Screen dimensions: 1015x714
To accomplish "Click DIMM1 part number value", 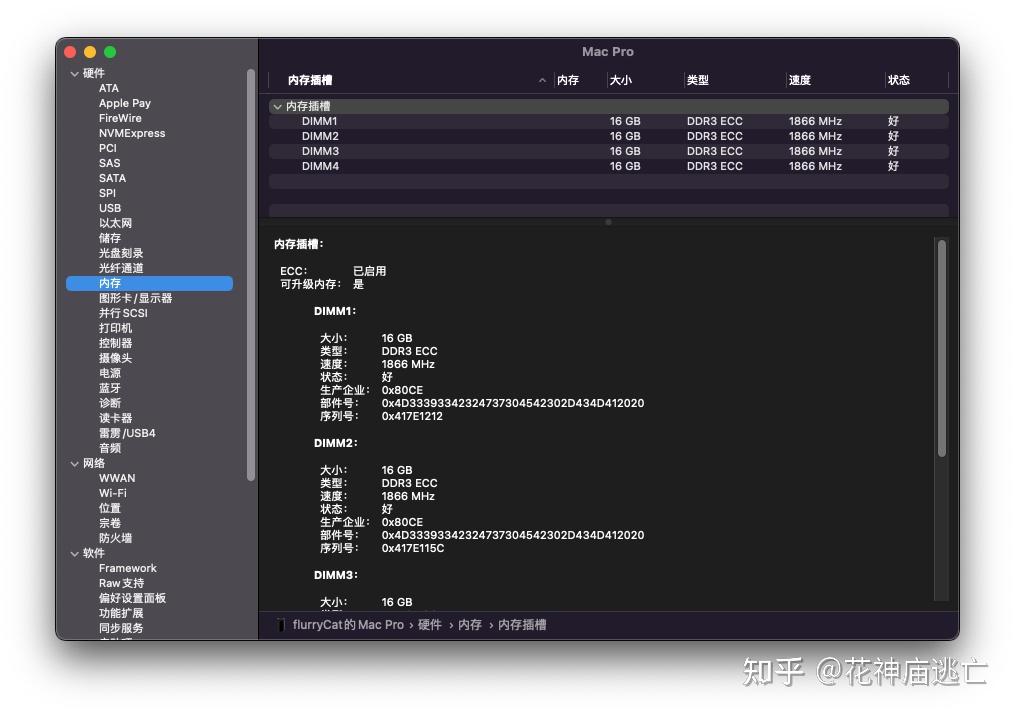I will click(513, 403).
